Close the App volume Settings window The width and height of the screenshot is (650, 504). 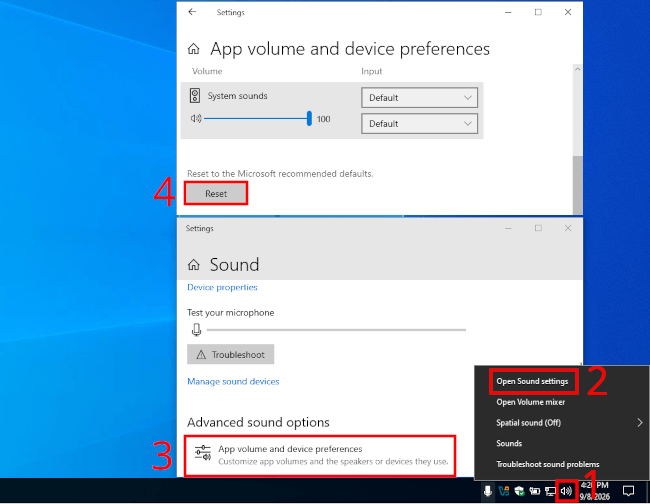568,12
